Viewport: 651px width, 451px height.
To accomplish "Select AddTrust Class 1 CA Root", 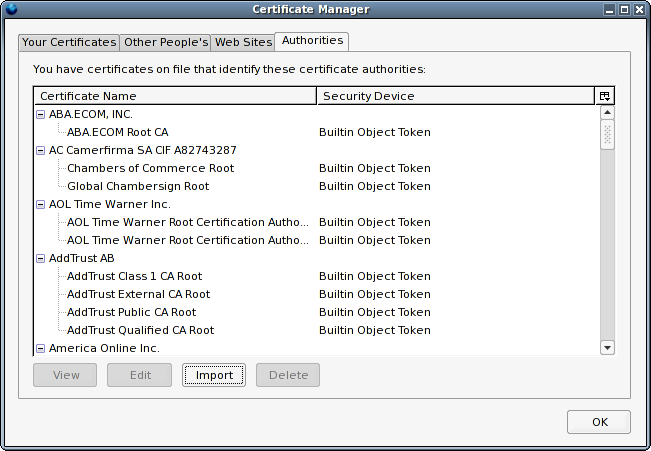I will (x=134, y=277).
